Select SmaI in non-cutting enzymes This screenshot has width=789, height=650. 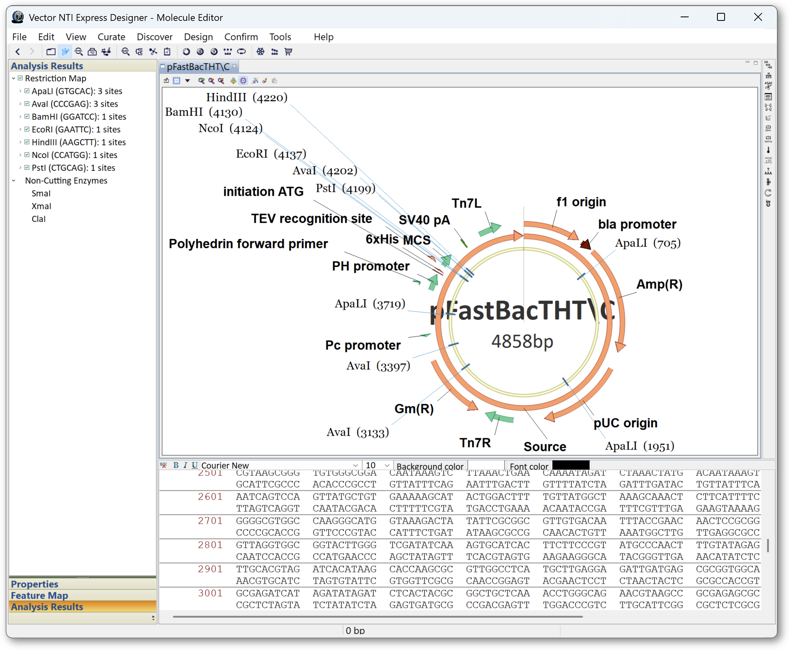(x=41, y=193)
